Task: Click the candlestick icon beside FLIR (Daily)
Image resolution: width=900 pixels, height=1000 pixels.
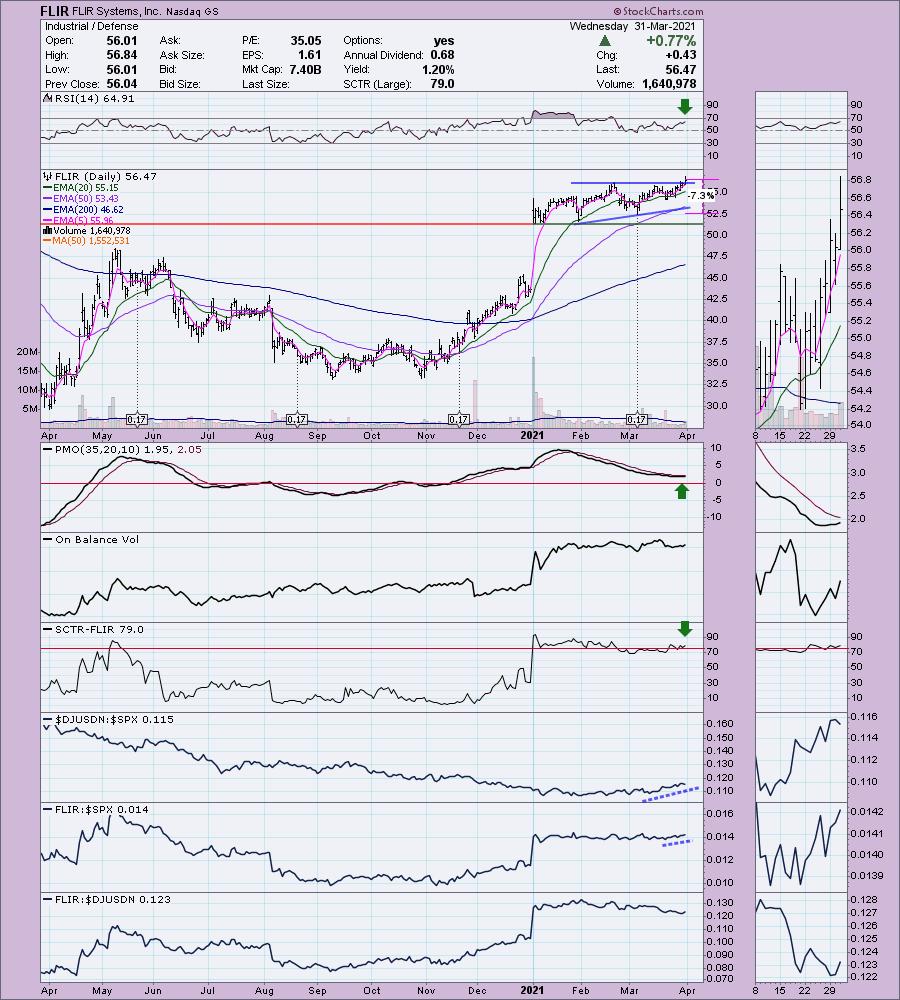Action: 48,176
